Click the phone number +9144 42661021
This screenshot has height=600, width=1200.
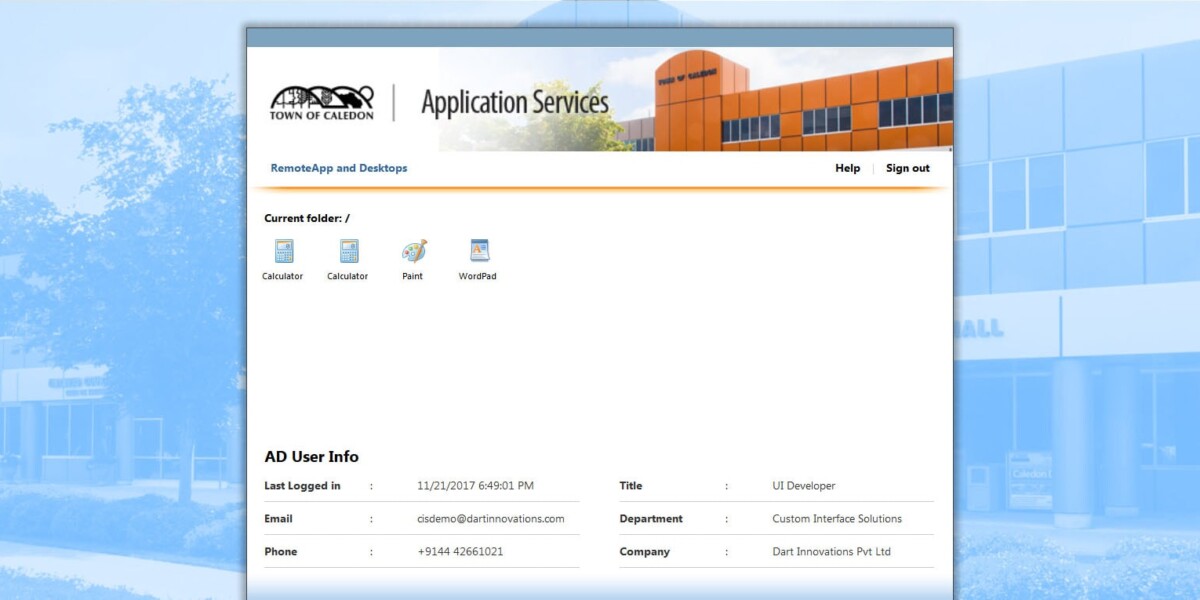460,552
